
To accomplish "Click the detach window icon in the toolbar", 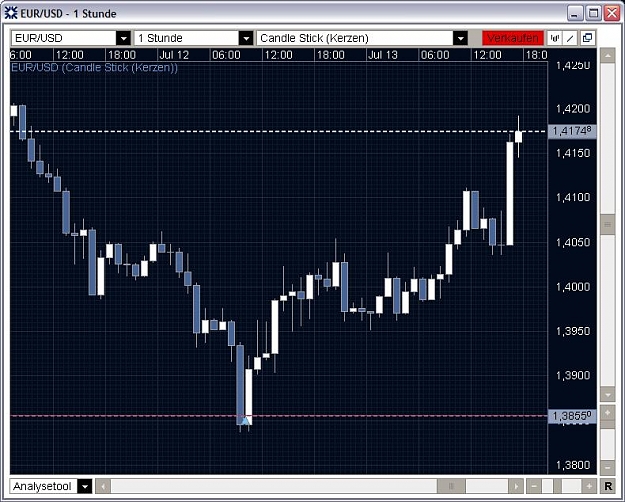I will coord(588,38).
